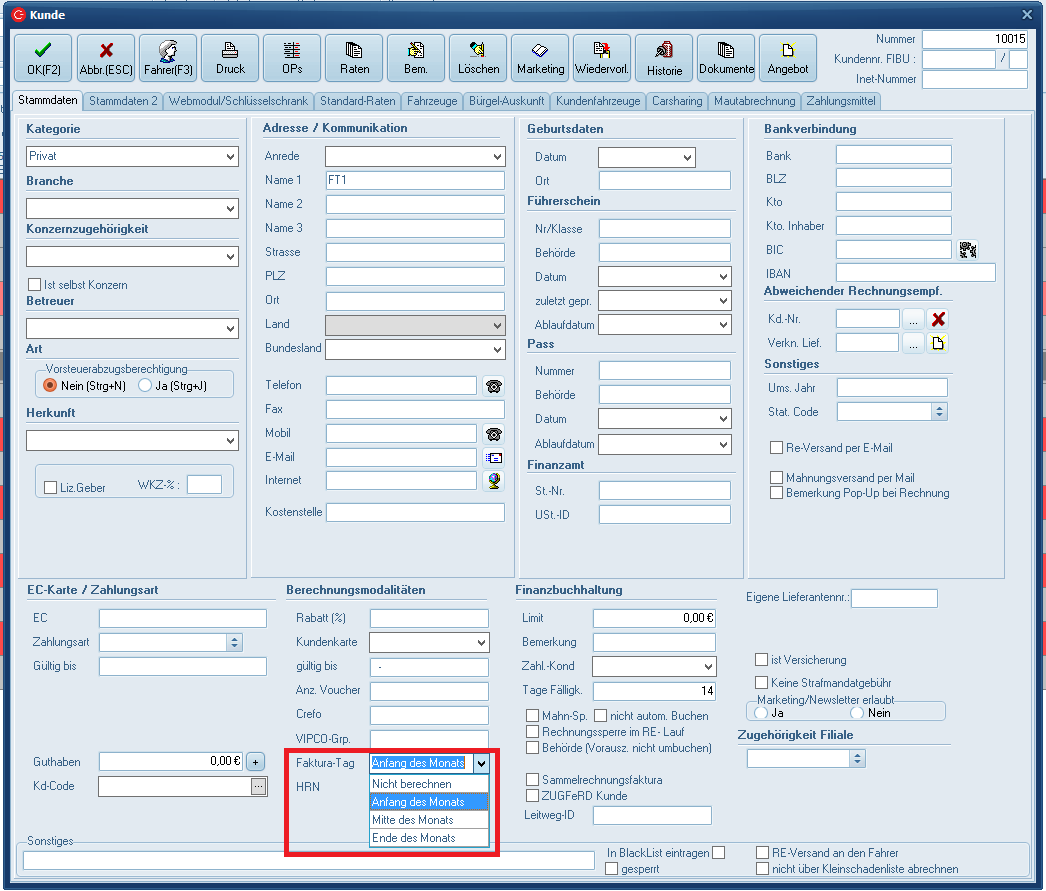The width and height of the screenshot is (1046, 891).
Task: Click the OK(F2) green checkmark button
Action: (x=42, y=58)
